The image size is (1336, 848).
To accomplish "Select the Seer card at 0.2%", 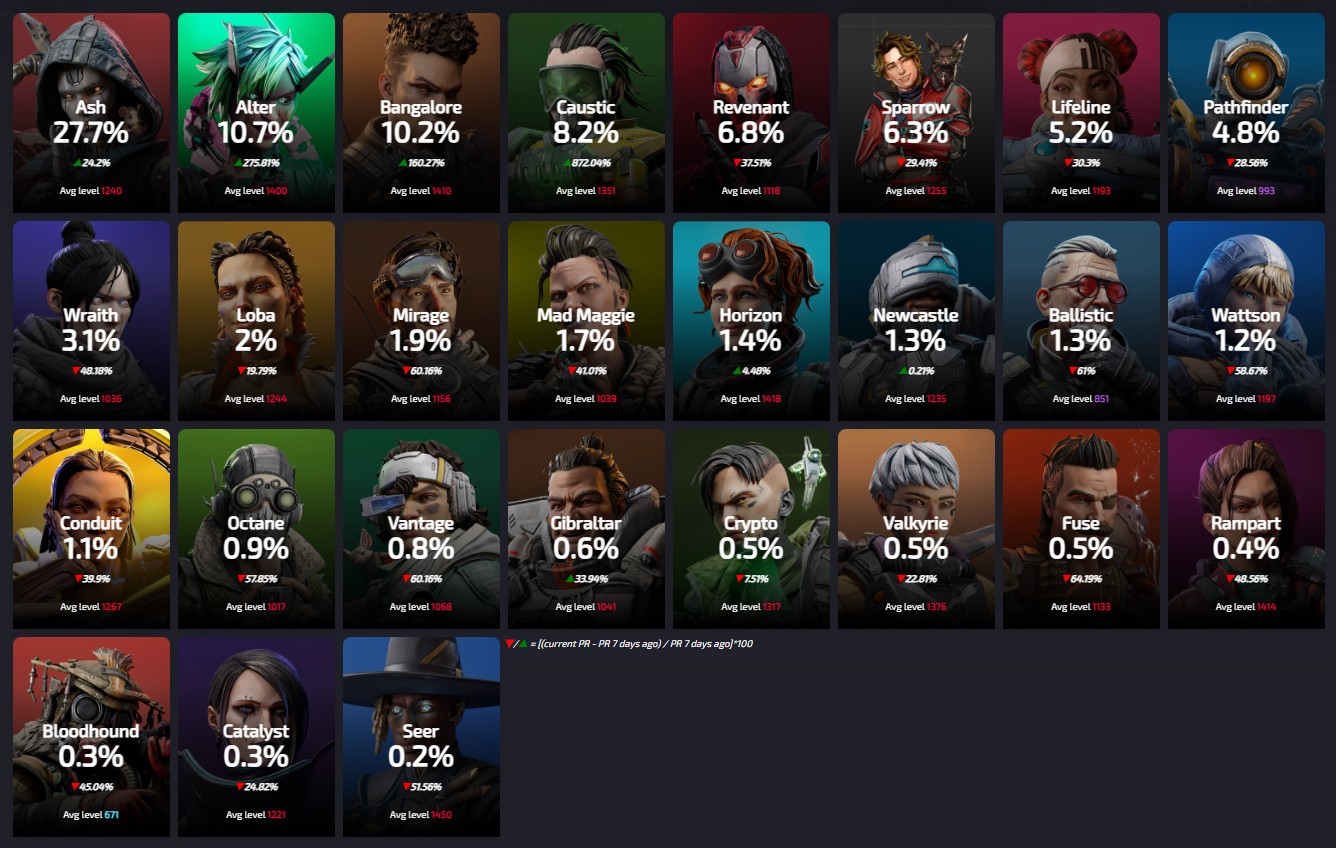I will pyautogui.click(x=421, y=737).
